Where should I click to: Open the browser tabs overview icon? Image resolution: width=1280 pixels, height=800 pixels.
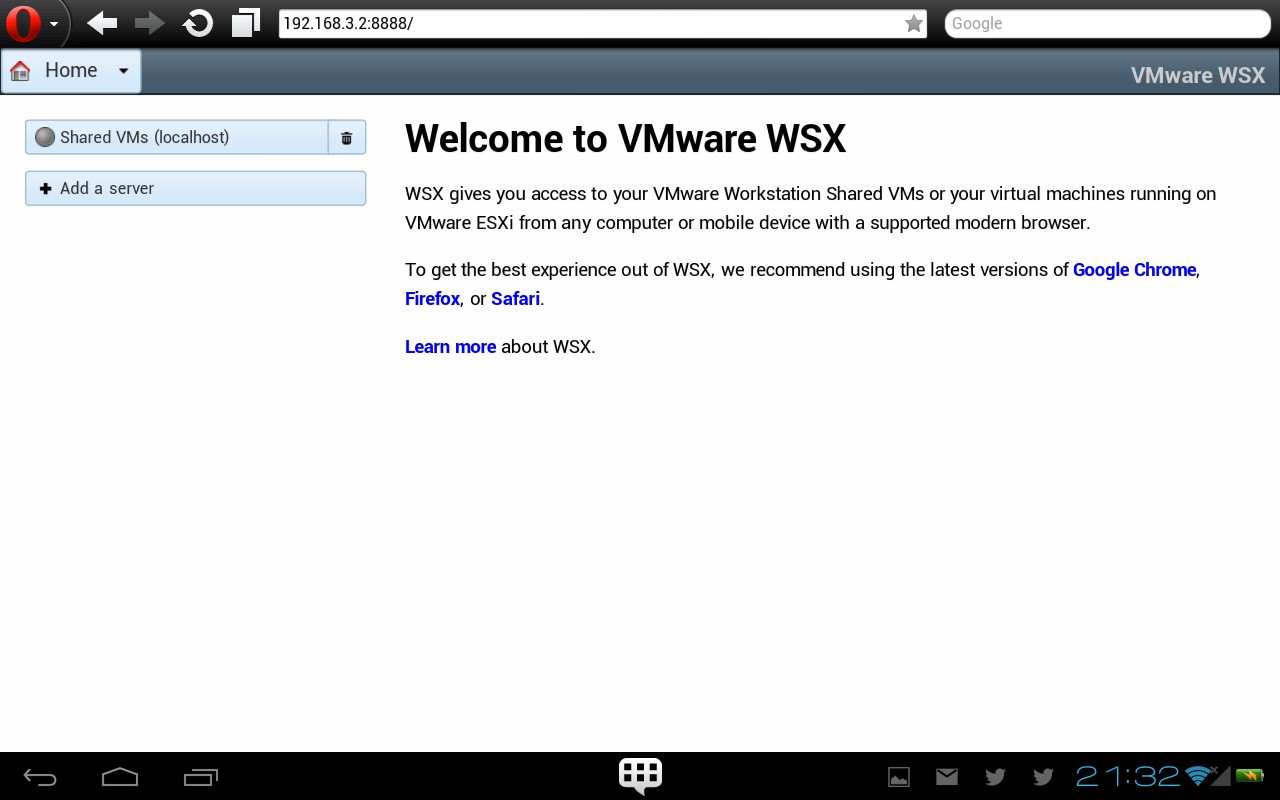[246, 23]
